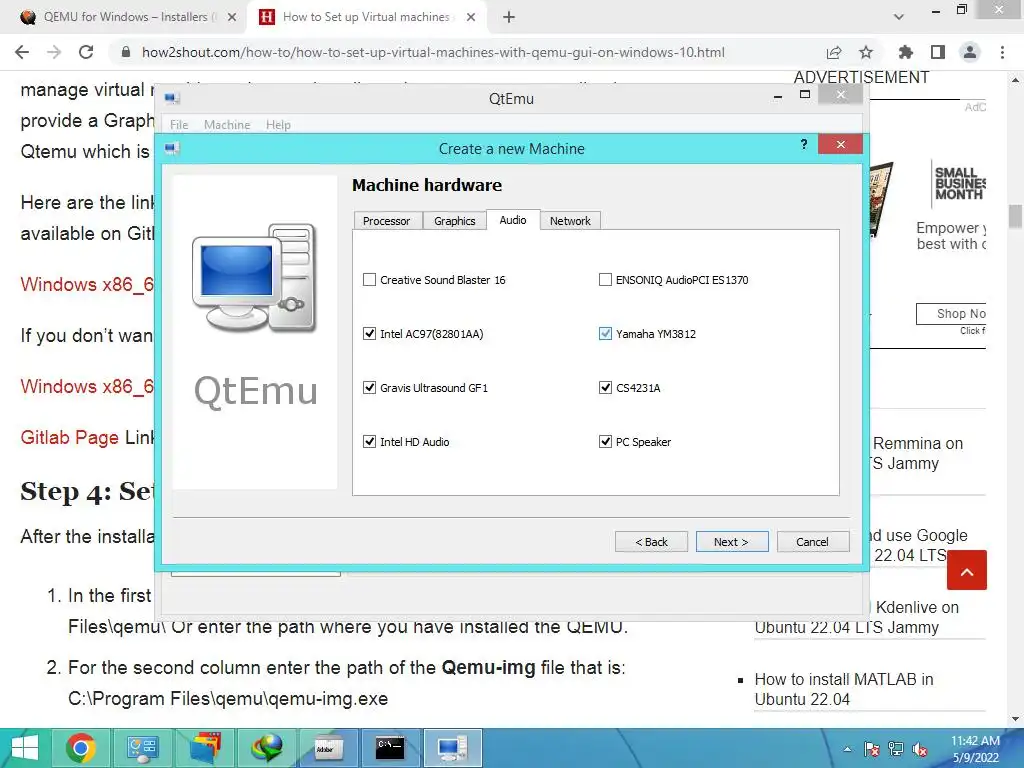
Task: Close the Create a new Machine dialog
Action: coord(840,144)
